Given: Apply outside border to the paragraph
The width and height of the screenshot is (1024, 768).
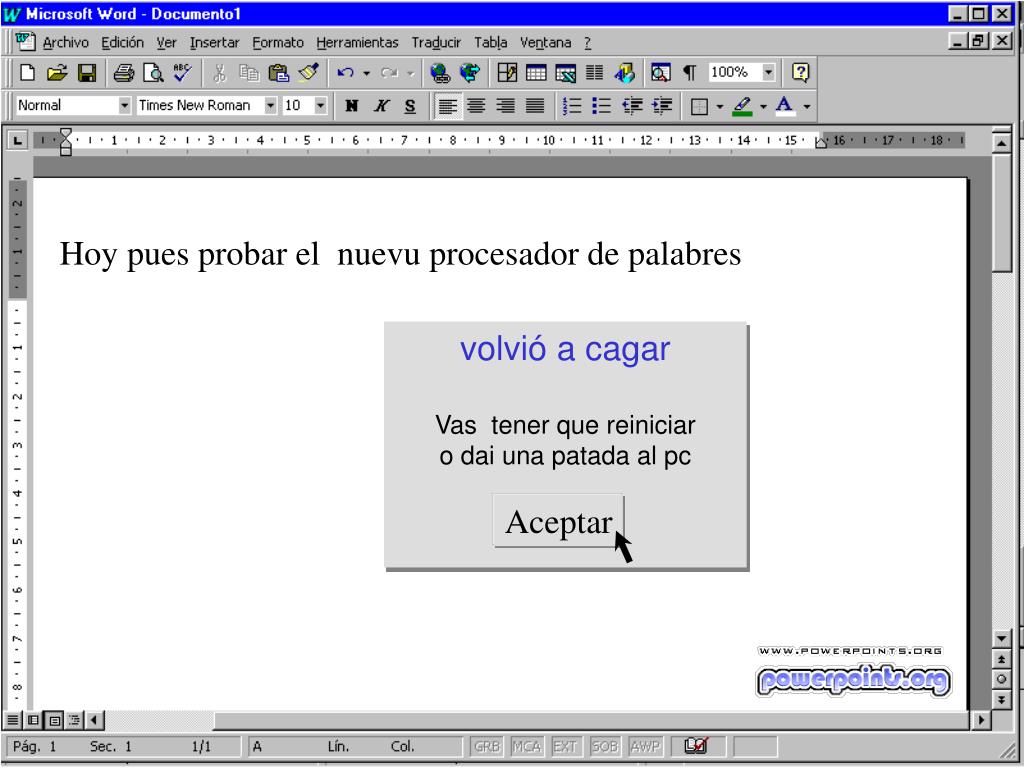Looking at the screenshot, I should pos(699,106).
